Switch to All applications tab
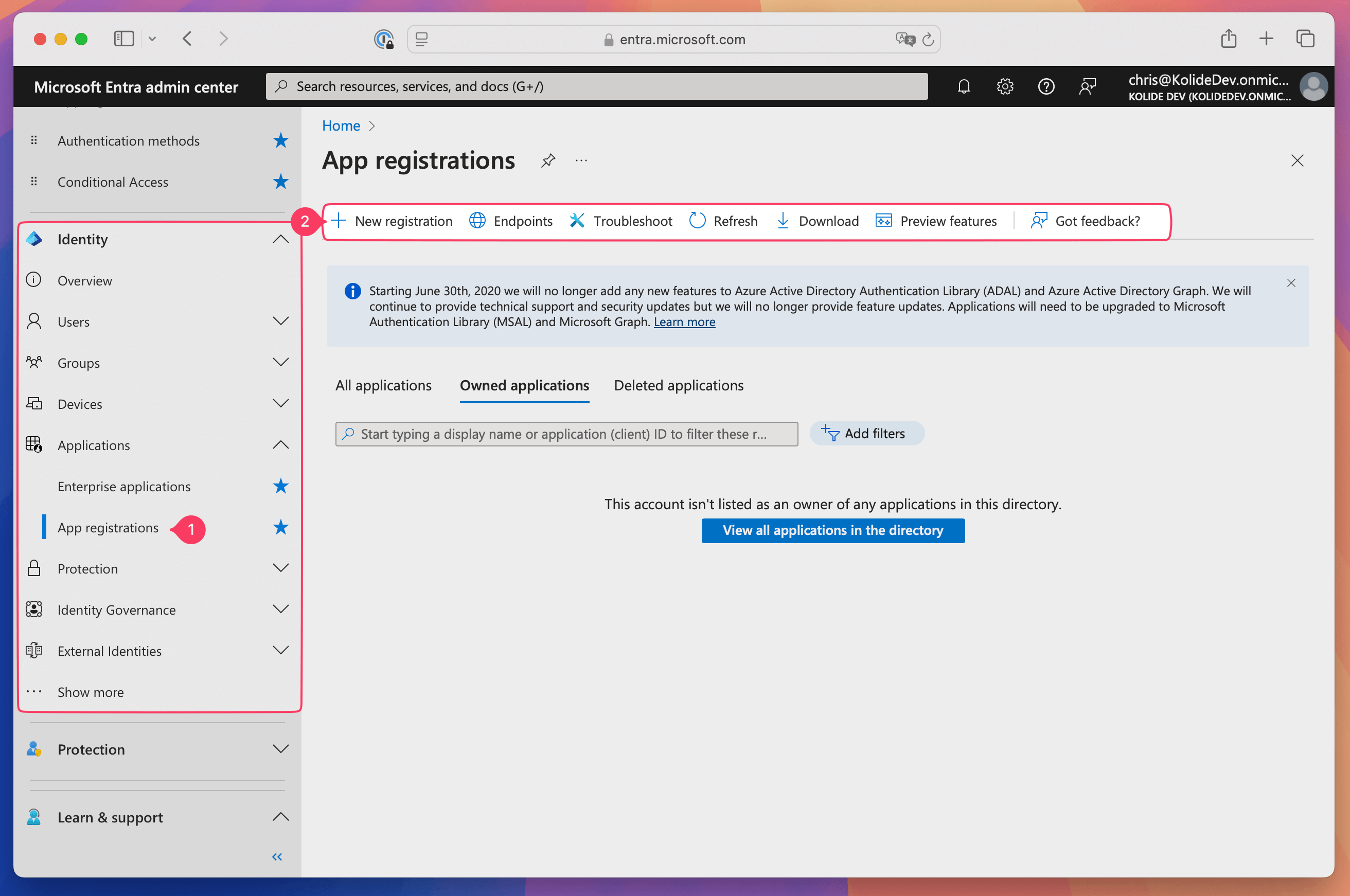This screenshot has height=896, width=1350. point(383,386)
